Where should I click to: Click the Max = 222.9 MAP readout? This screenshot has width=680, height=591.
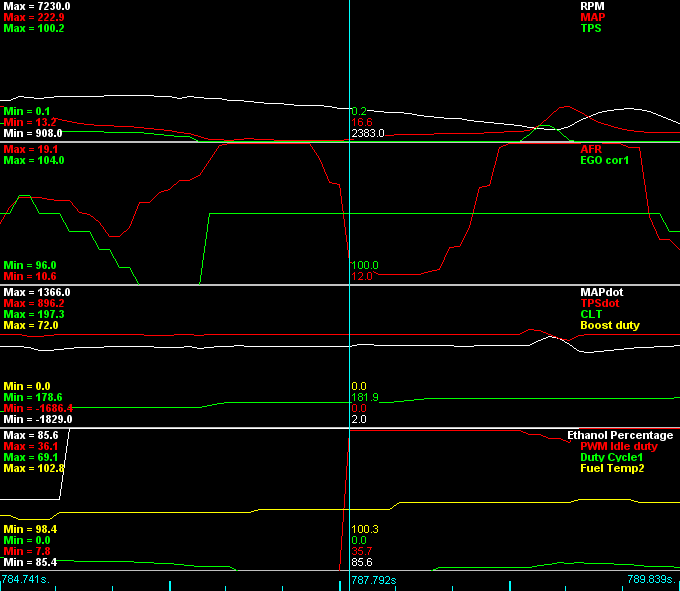(x=34, y=17)
